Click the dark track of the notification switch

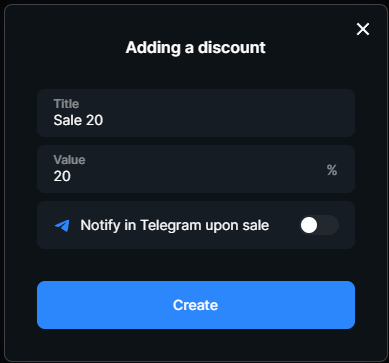328,225
